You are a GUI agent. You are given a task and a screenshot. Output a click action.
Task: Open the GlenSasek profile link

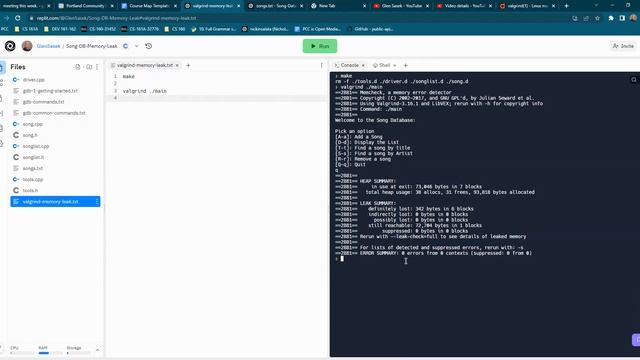point(48,46)
